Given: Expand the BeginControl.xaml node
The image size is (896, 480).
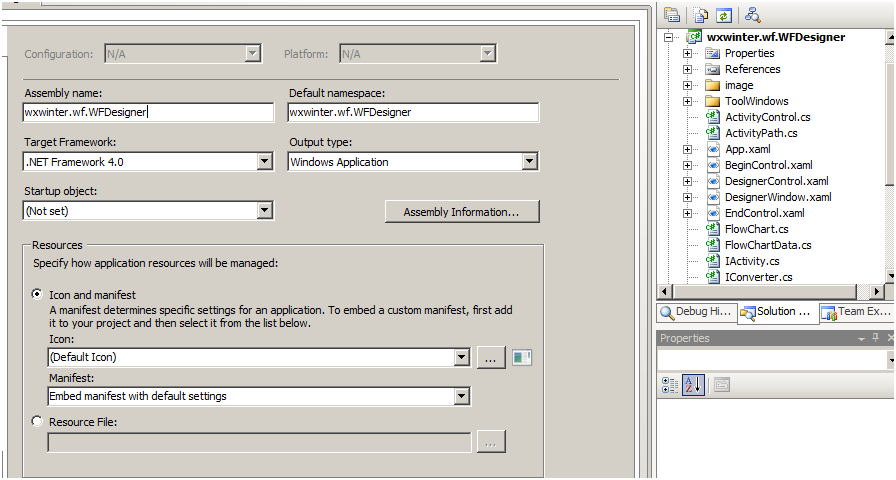Looking at the screenshot, I should click(x=687, y=165).
